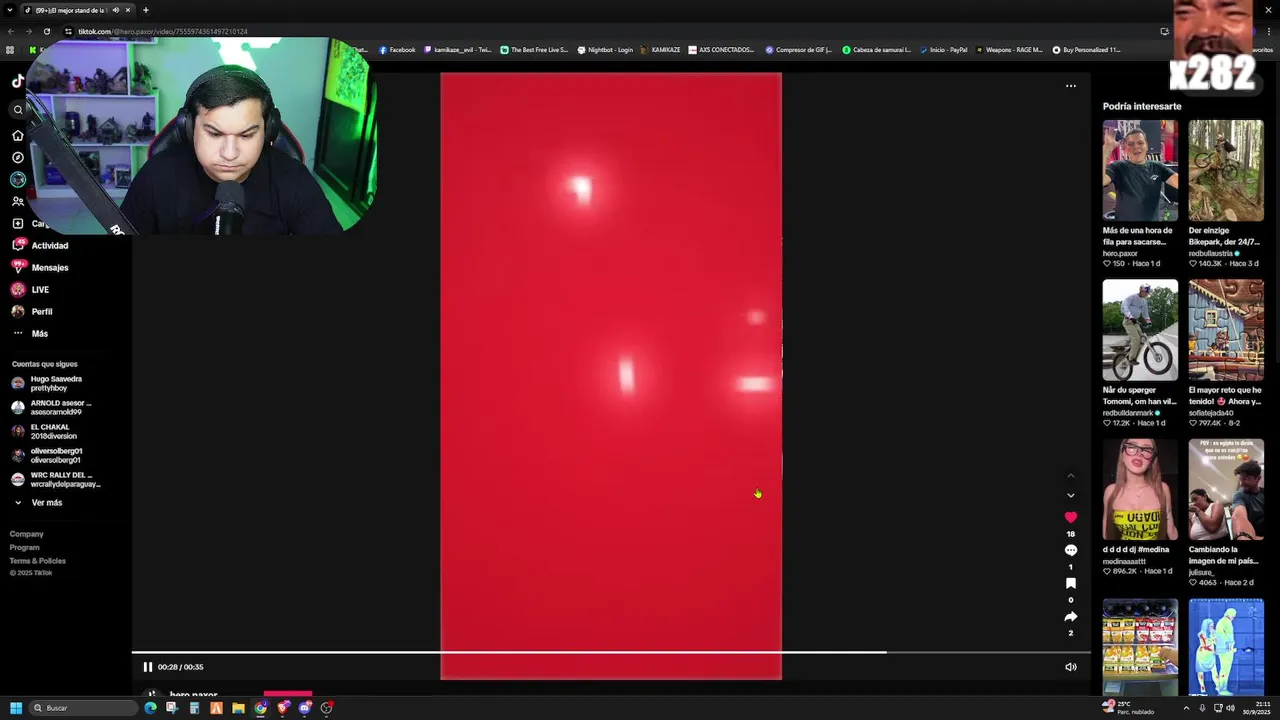Click the red video player area
1280x720 pixels.
610,376
